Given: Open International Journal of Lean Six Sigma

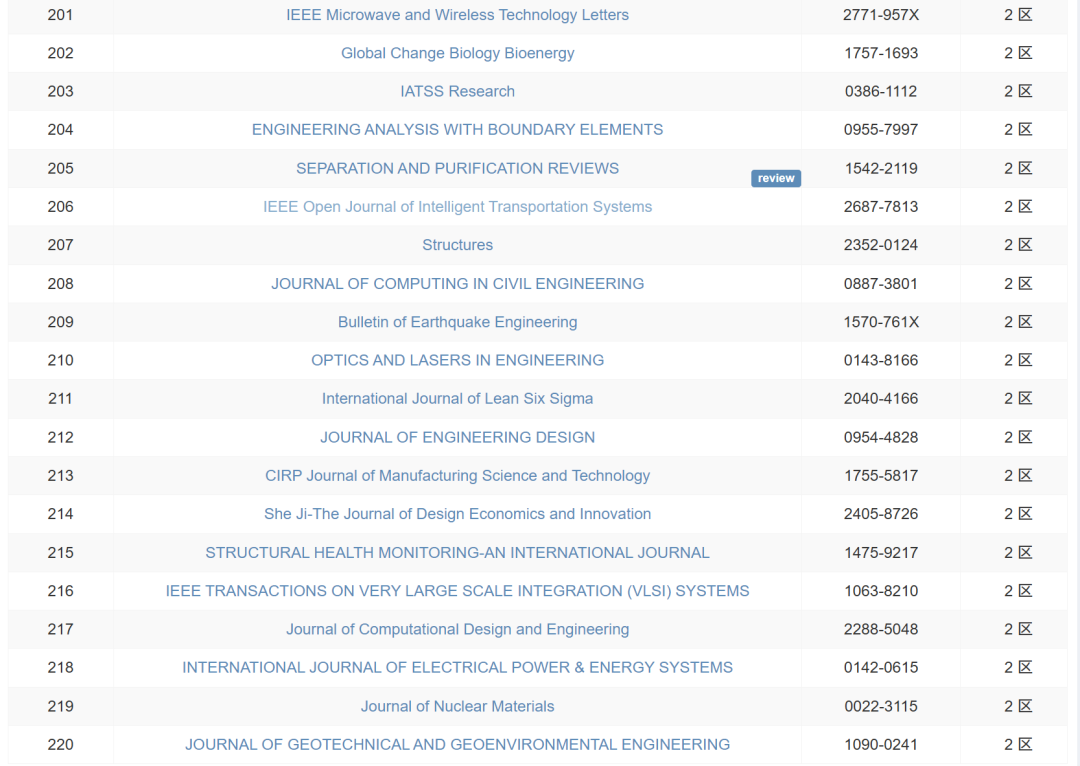Looking at the screenshot, I should click(457, 399).
